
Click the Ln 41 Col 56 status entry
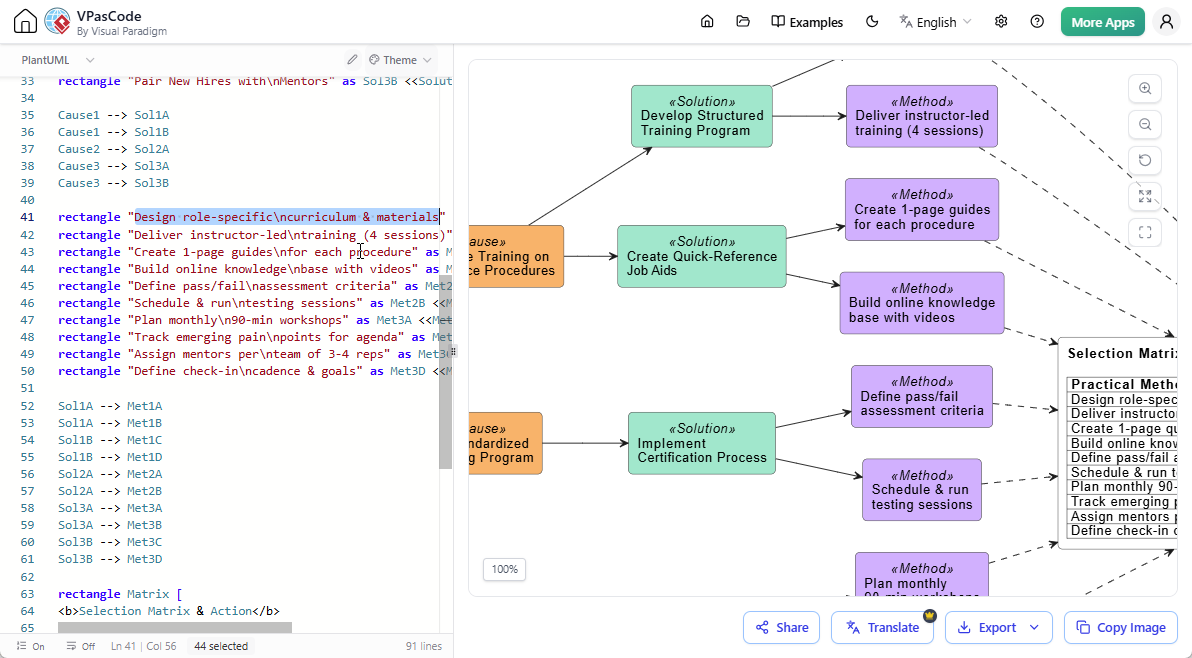144,647
